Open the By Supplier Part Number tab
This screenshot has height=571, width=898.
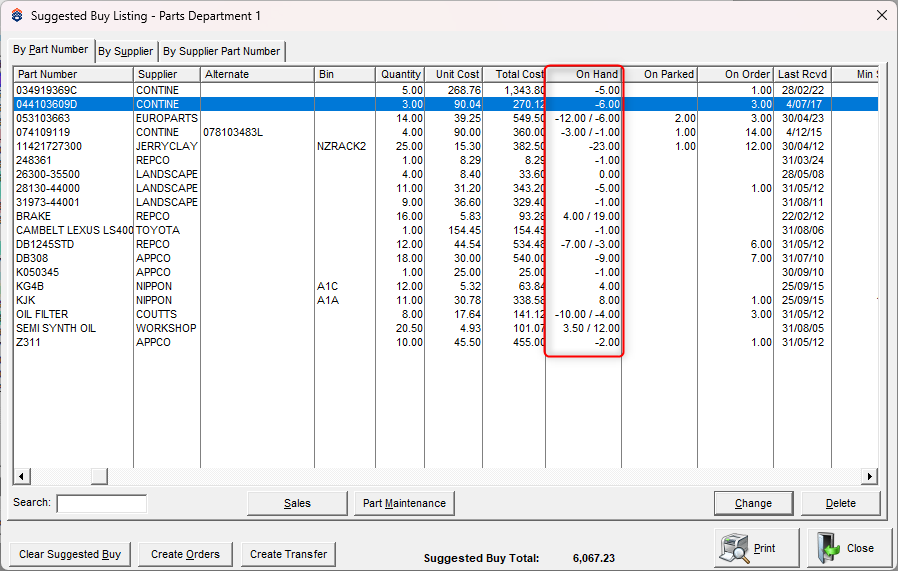(x=221, y=51)
